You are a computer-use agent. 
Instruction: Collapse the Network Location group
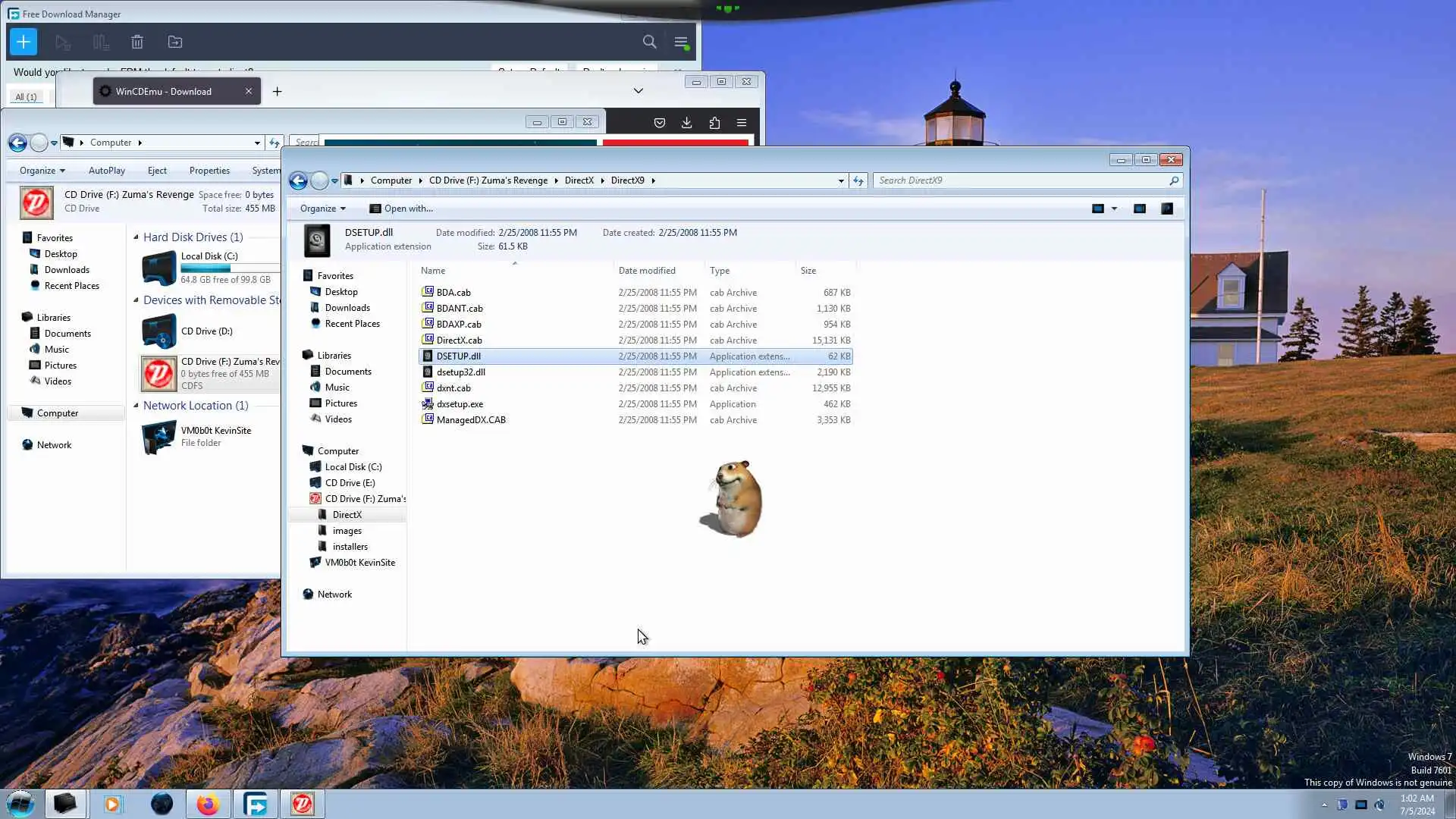tap(136, 406)
